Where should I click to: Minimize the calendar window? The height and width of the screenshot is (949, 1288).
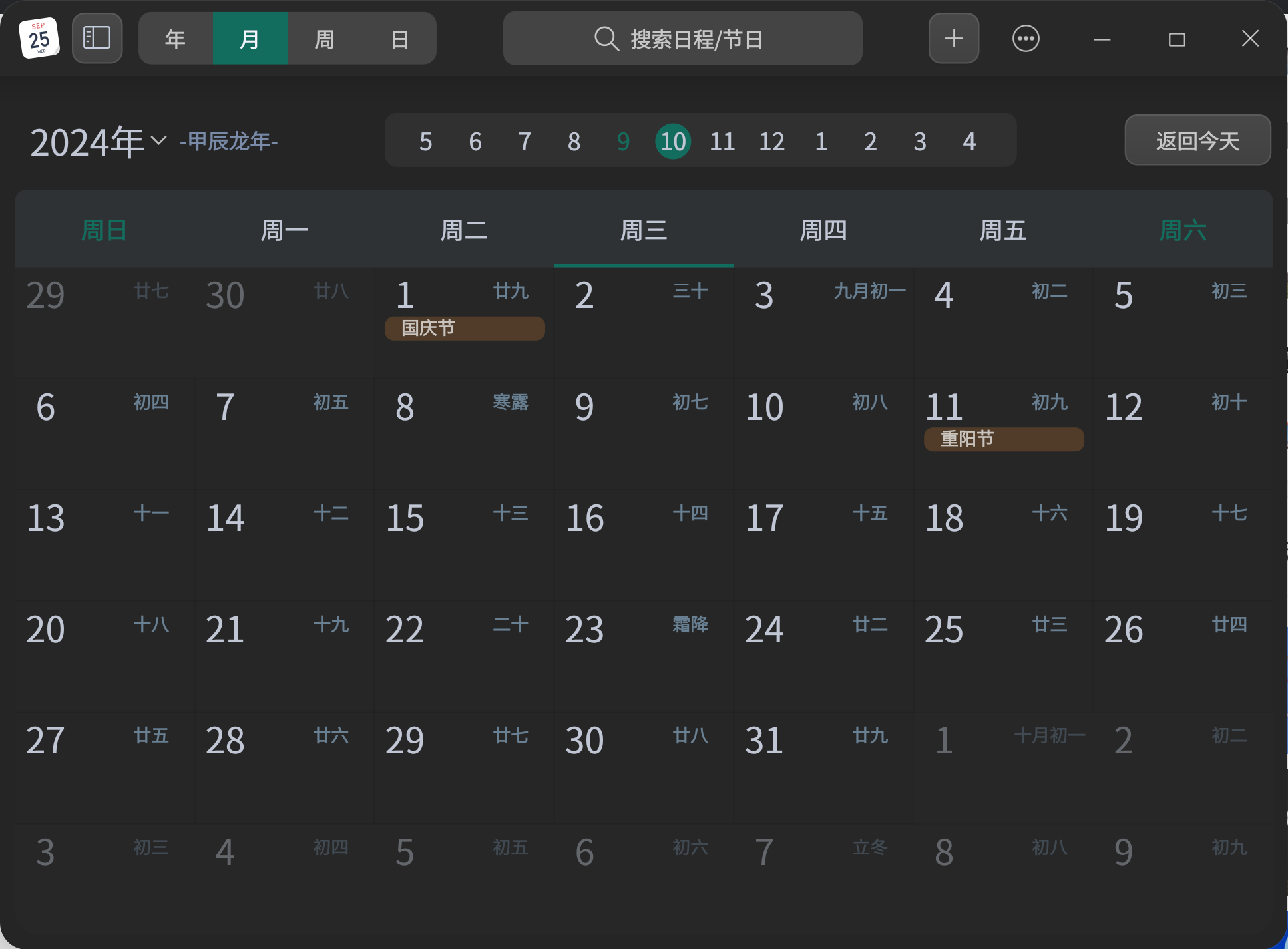[x=1102, y=39]
